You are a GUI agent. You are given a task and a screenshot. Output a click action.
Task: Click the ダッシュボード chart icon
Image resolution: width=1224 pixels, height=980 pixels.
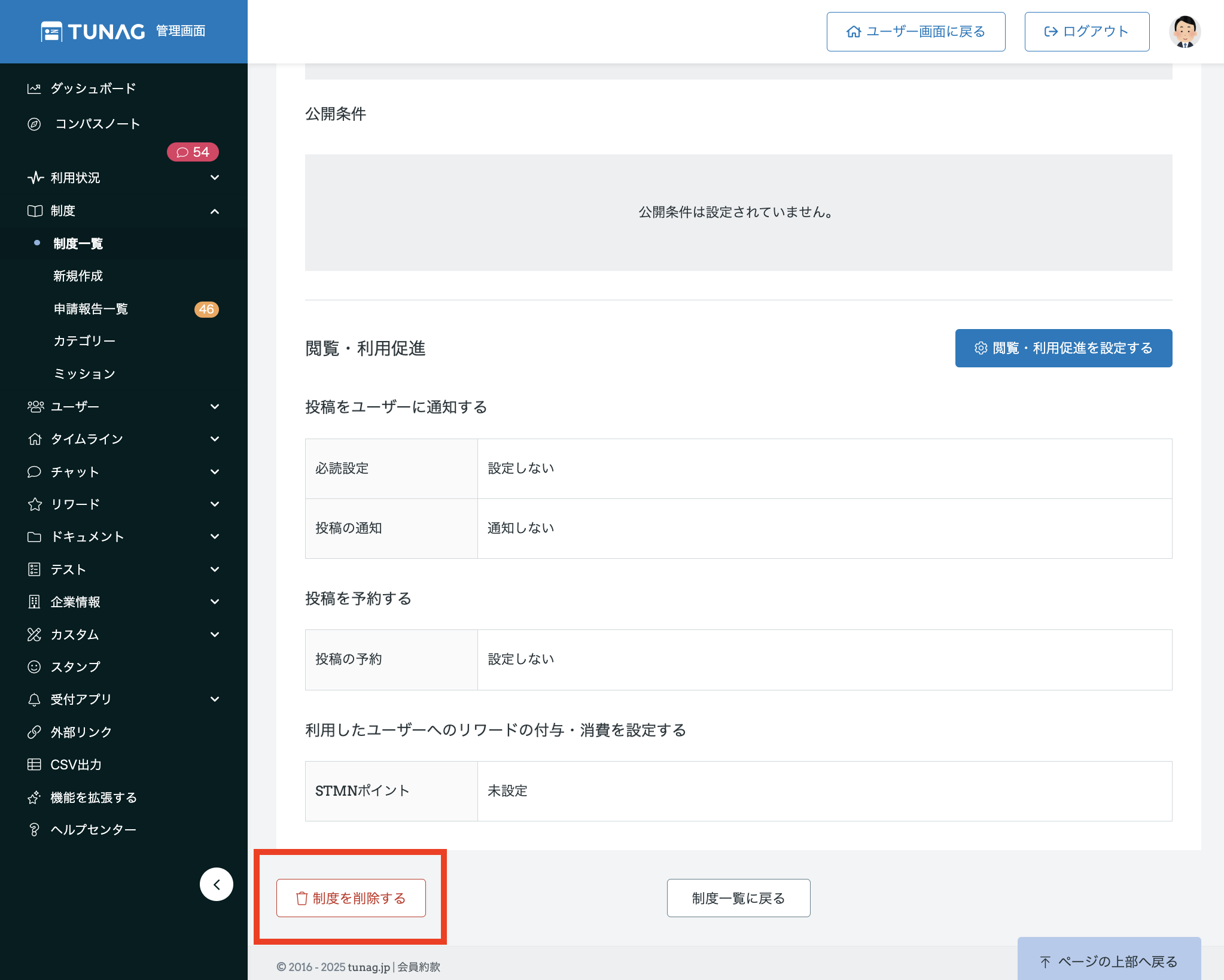pyautogui.click(x=35, y=89)
